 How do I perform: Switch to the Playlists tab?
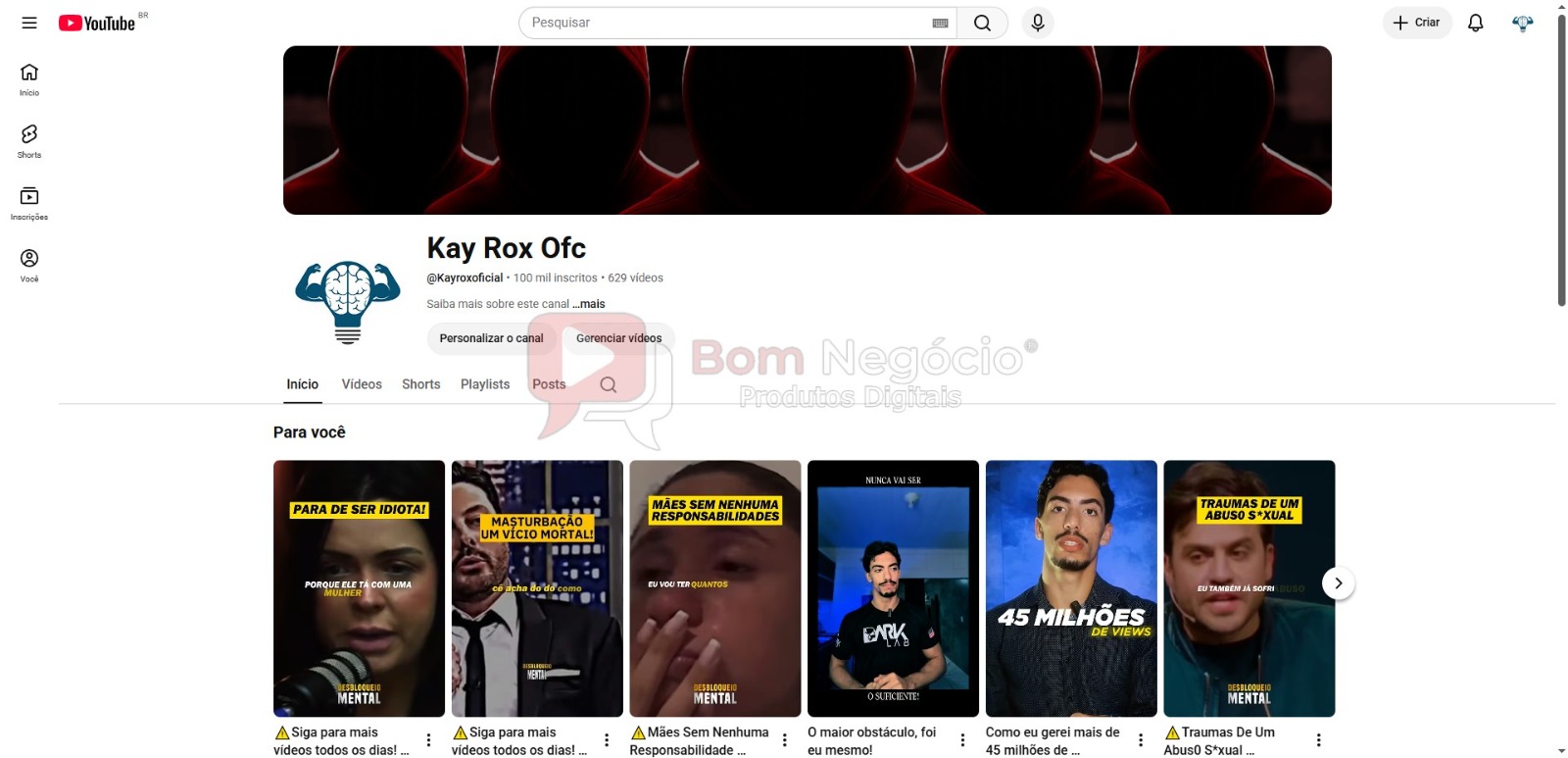485,384
